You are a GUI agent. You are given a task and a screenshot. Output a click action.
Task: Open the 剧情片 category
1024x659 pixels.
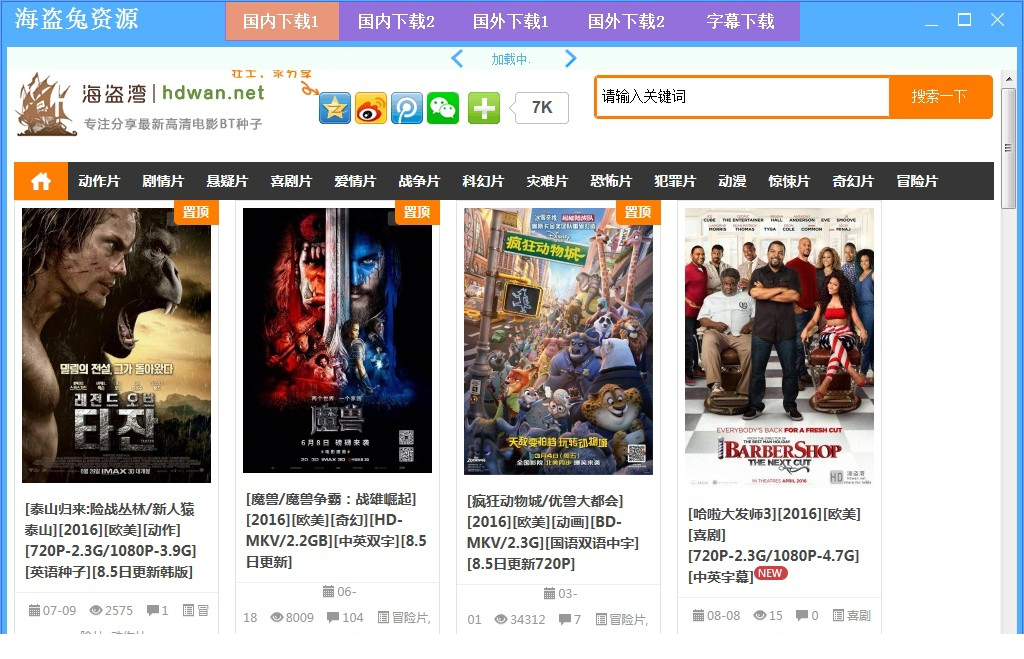coord(163,181)
